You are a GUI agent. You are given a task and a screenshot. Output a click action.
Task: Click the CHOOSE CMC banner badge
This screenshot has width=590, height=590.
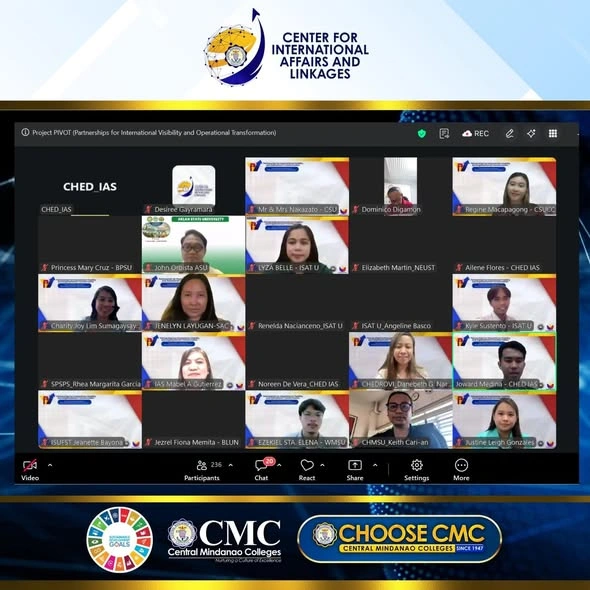[400, 538]
